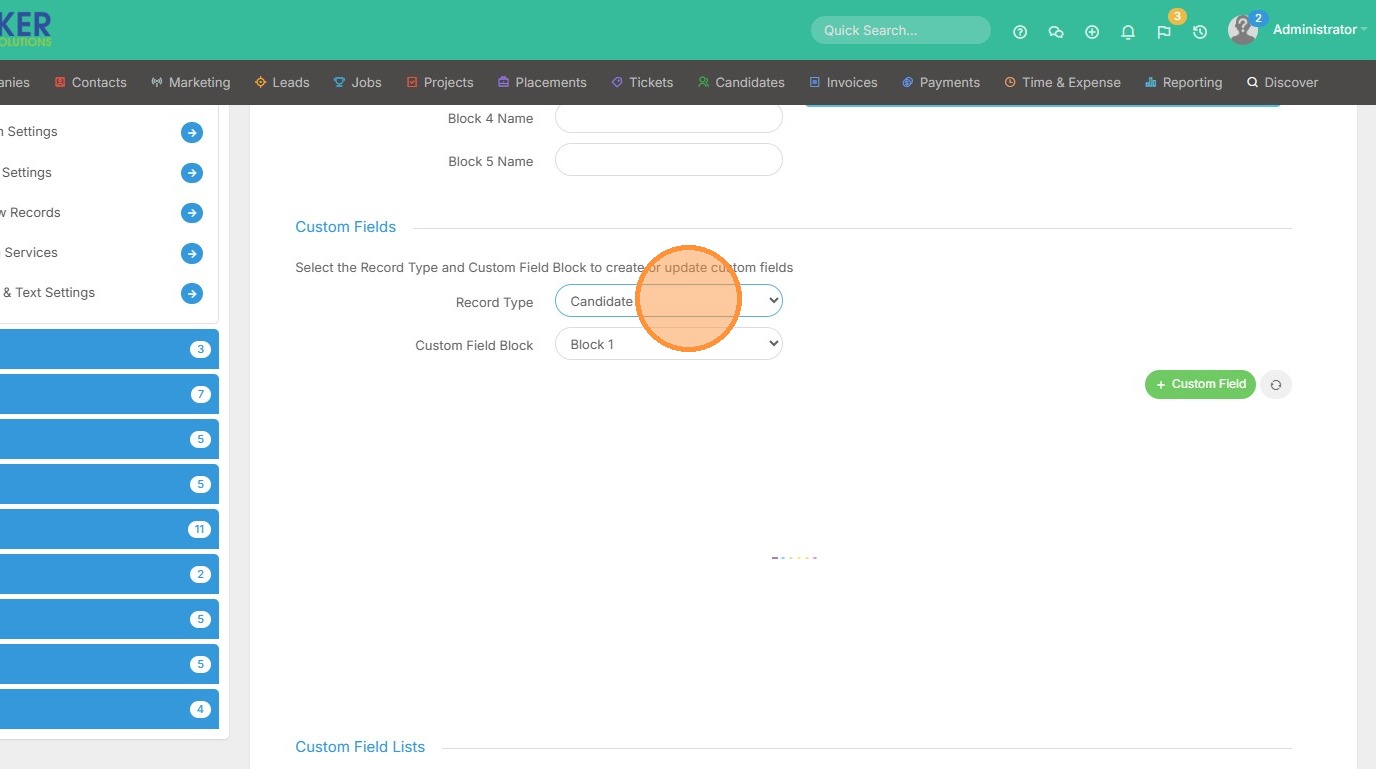Open the Leads menu
Viewport: 1376px width, 769px height.
click(282, 82)
